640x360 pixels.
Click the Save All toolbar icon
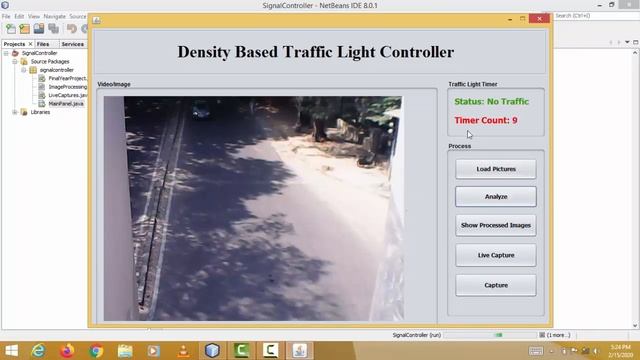tap(53, 29)
